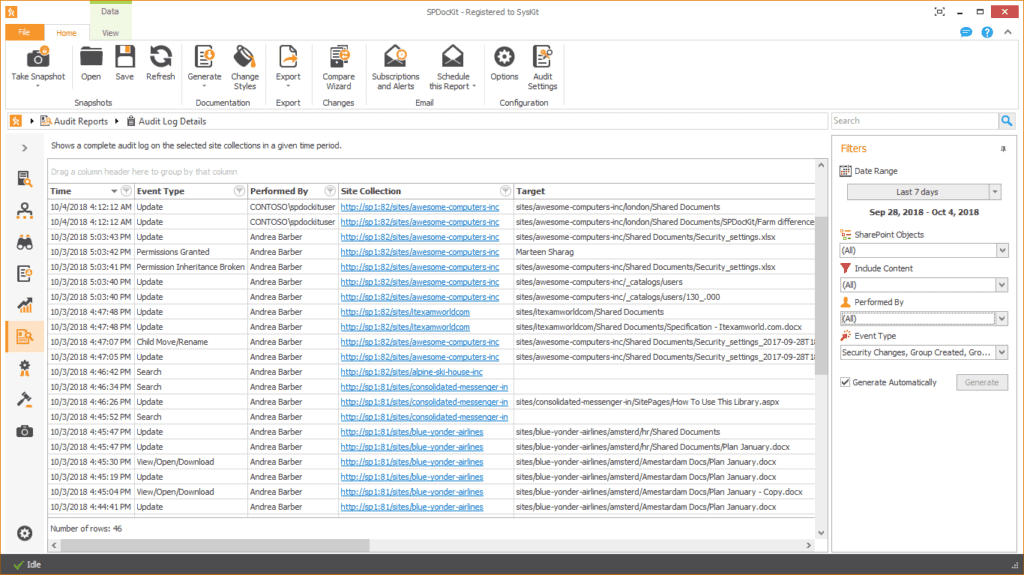Select the Child Move/Rename event cell
Viewport: 1024px width, 575px height.
pyautogui.click(x=191, y=342)
